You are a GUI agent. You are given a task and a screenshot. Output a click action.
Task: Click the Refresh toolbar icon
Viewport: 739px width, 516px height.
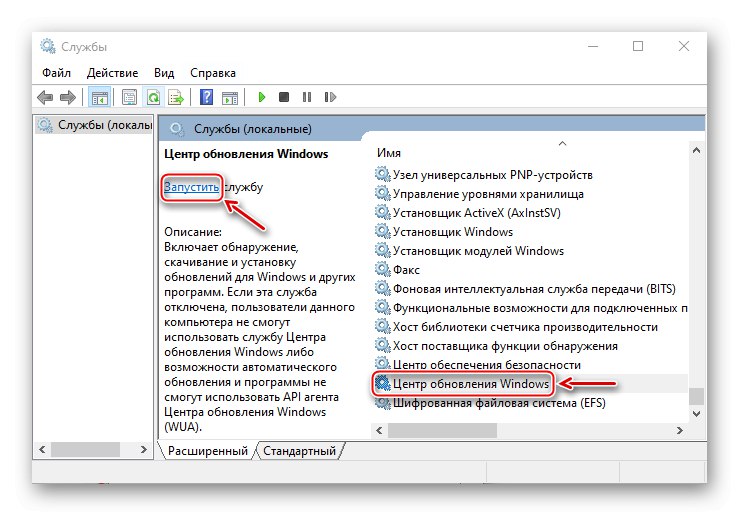pos(154,98)
